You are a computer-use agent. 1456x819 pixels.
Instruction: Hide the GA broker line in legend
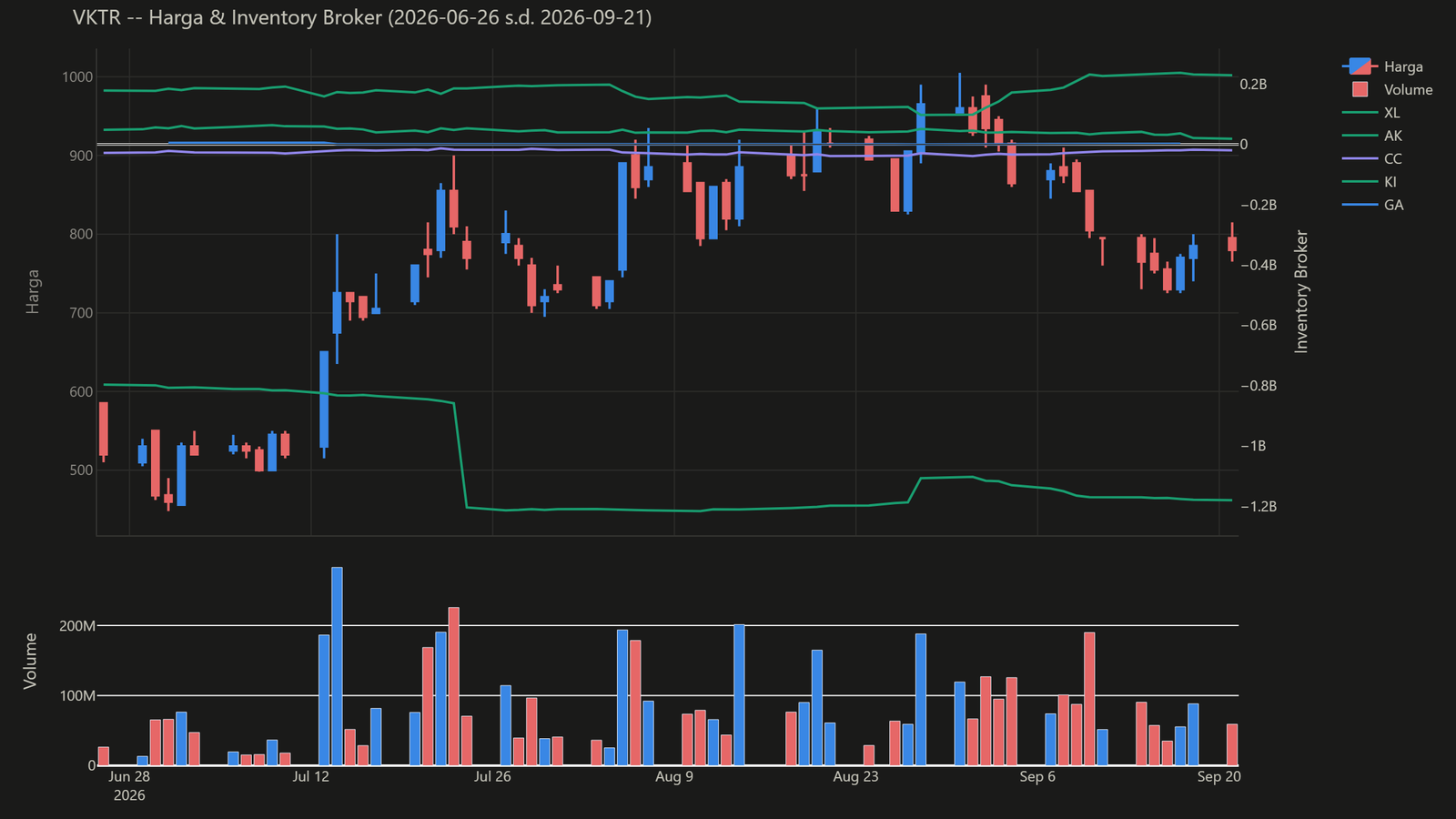click(x=1373, y=205)
